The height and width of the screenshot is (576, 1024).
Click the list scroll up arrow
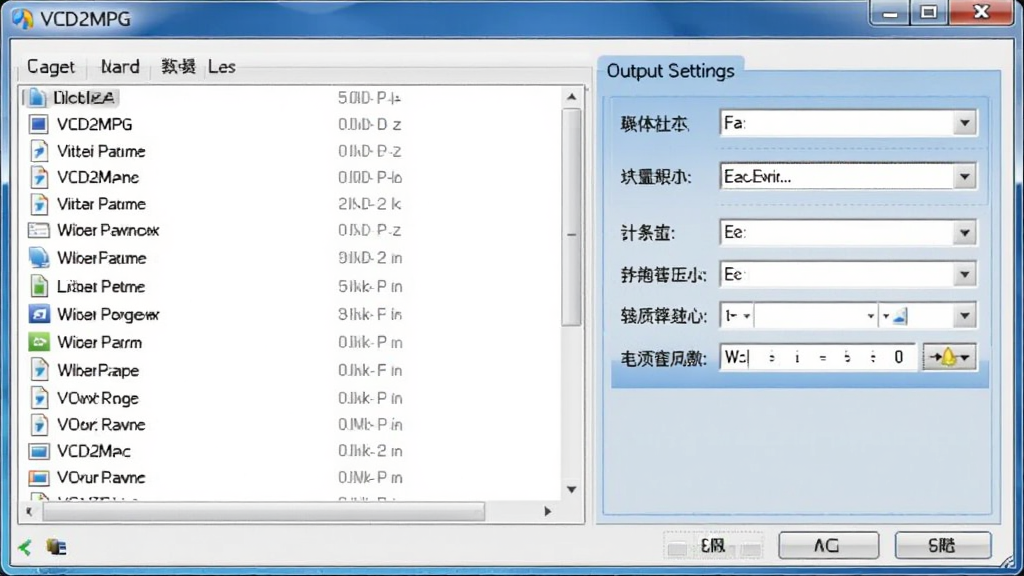tap(571, 97)
